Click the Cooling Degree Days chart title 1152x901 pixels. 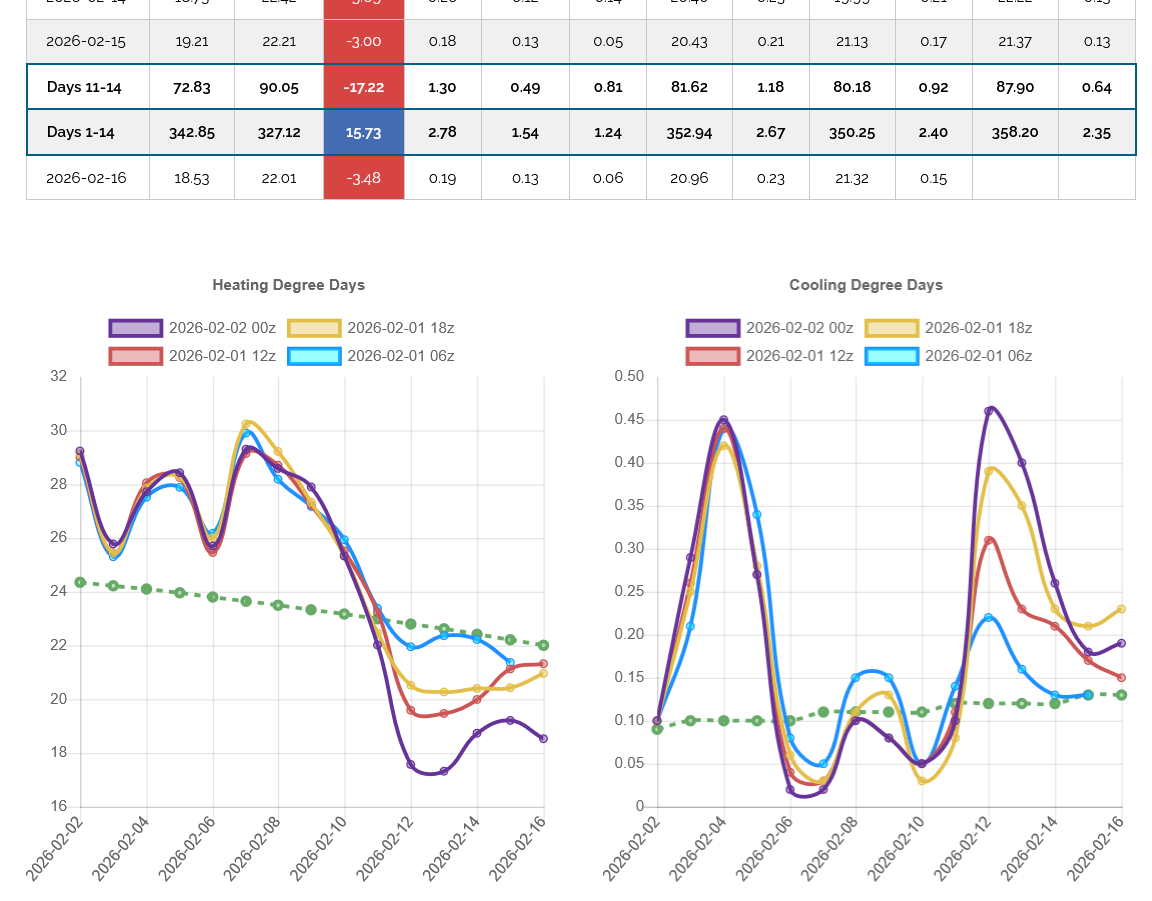(x=865, y=285)
